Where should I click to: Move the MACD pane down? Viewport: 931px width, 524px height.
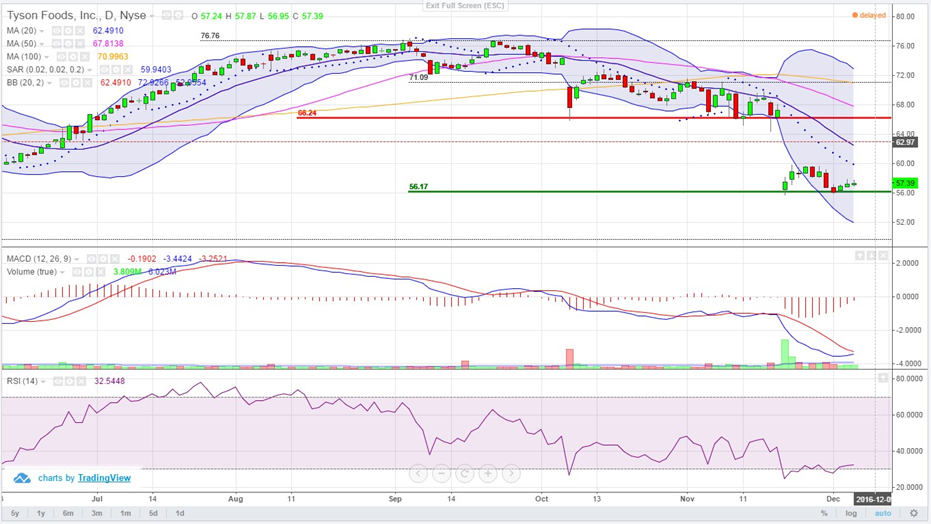[872, 255]
